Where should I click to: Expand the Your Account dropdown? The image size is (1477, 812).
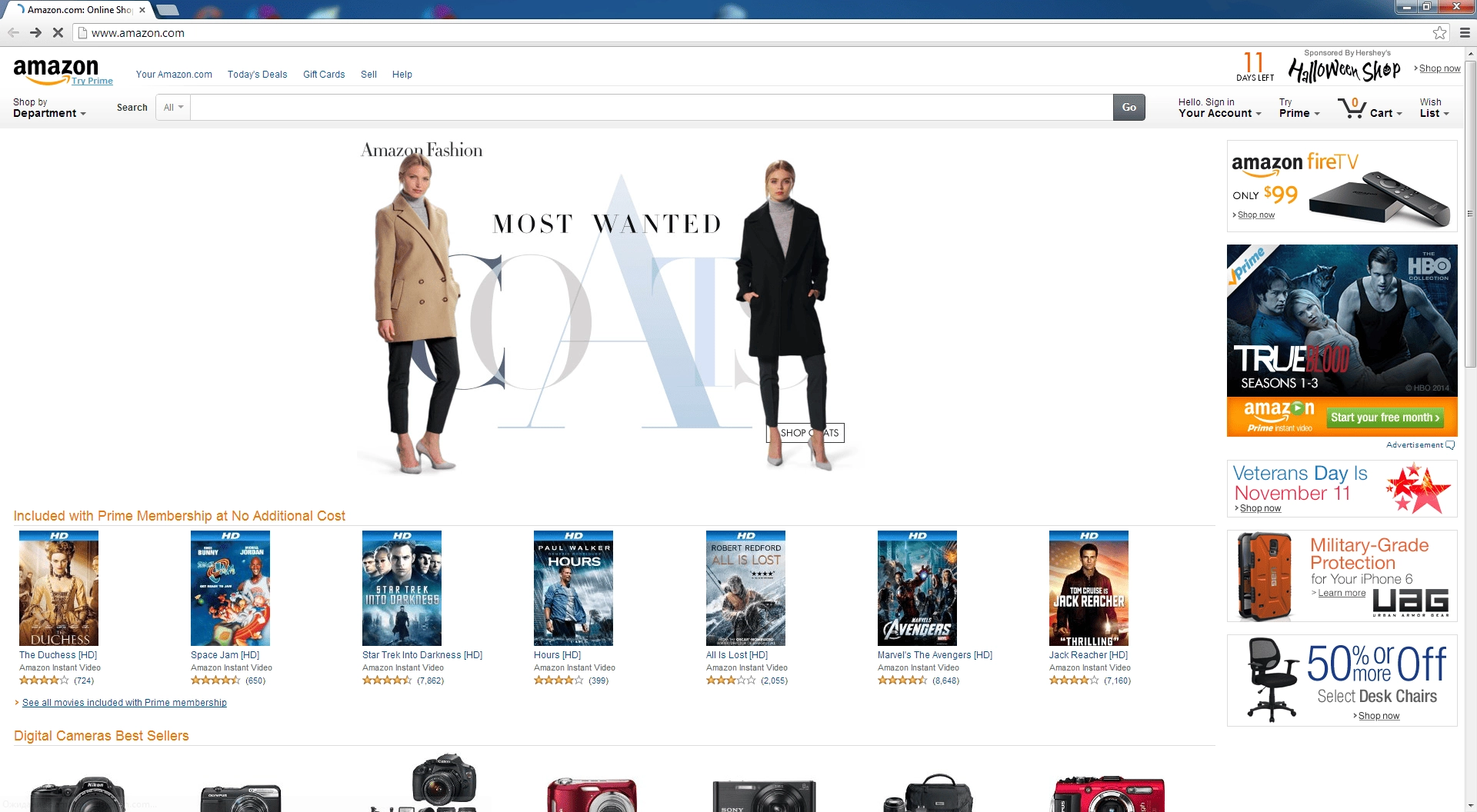(x=1219, y=108)
